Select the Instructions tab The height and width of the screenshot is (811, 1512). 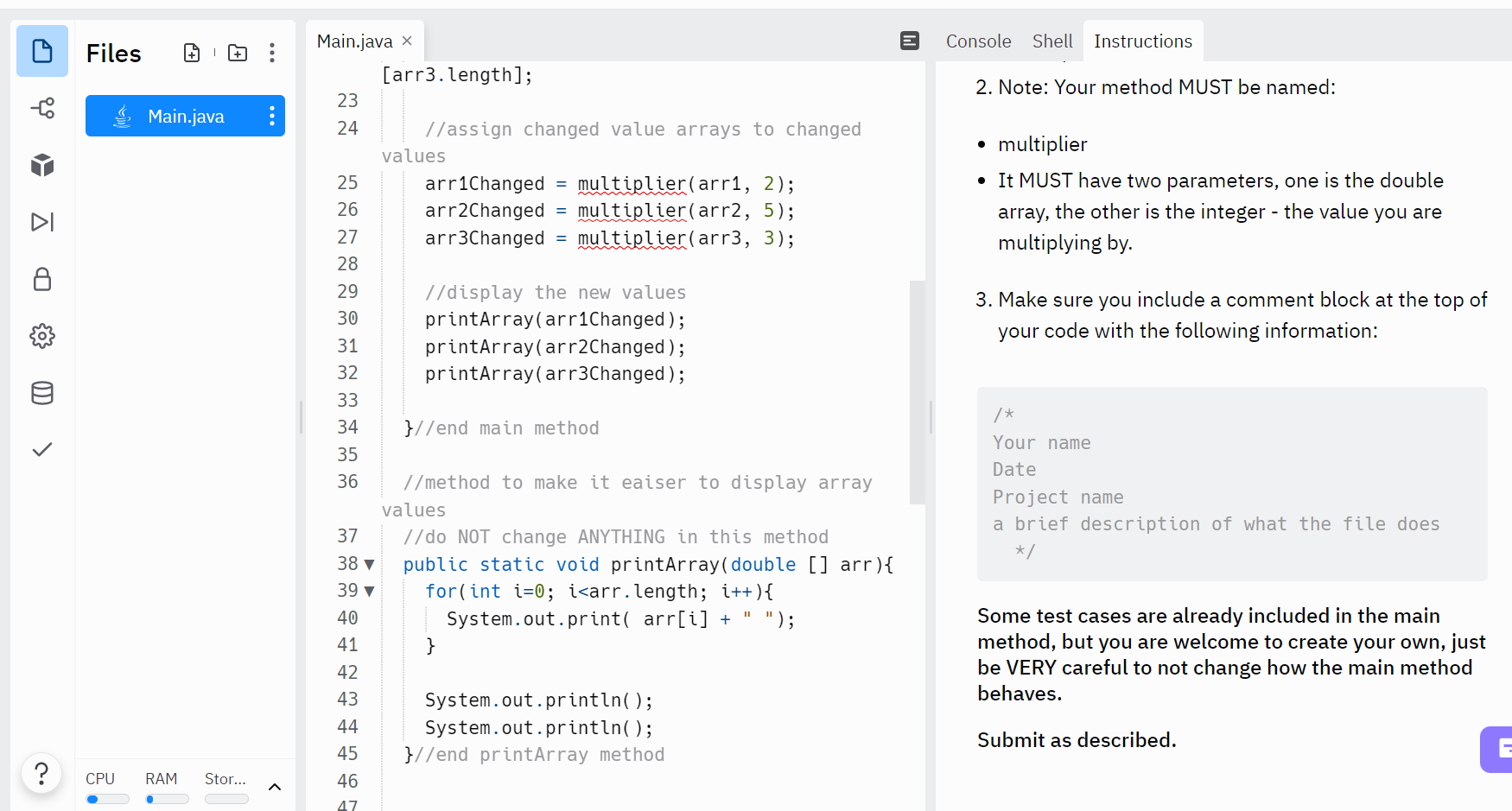(x=1143, y=41)
